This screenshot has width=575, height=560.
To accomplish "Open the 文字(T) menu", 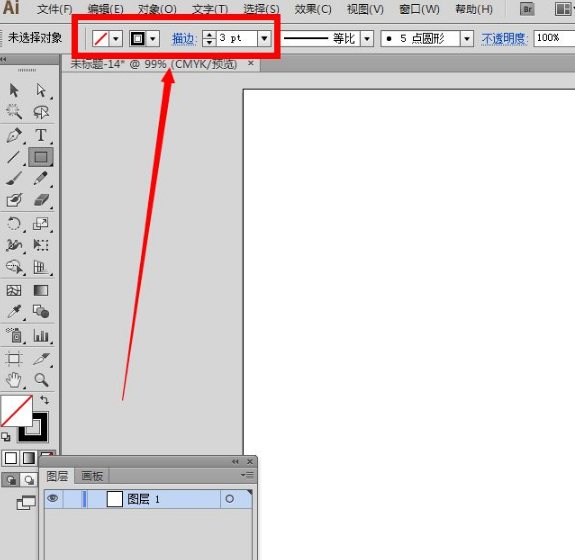I will click(x=210, y=9).
